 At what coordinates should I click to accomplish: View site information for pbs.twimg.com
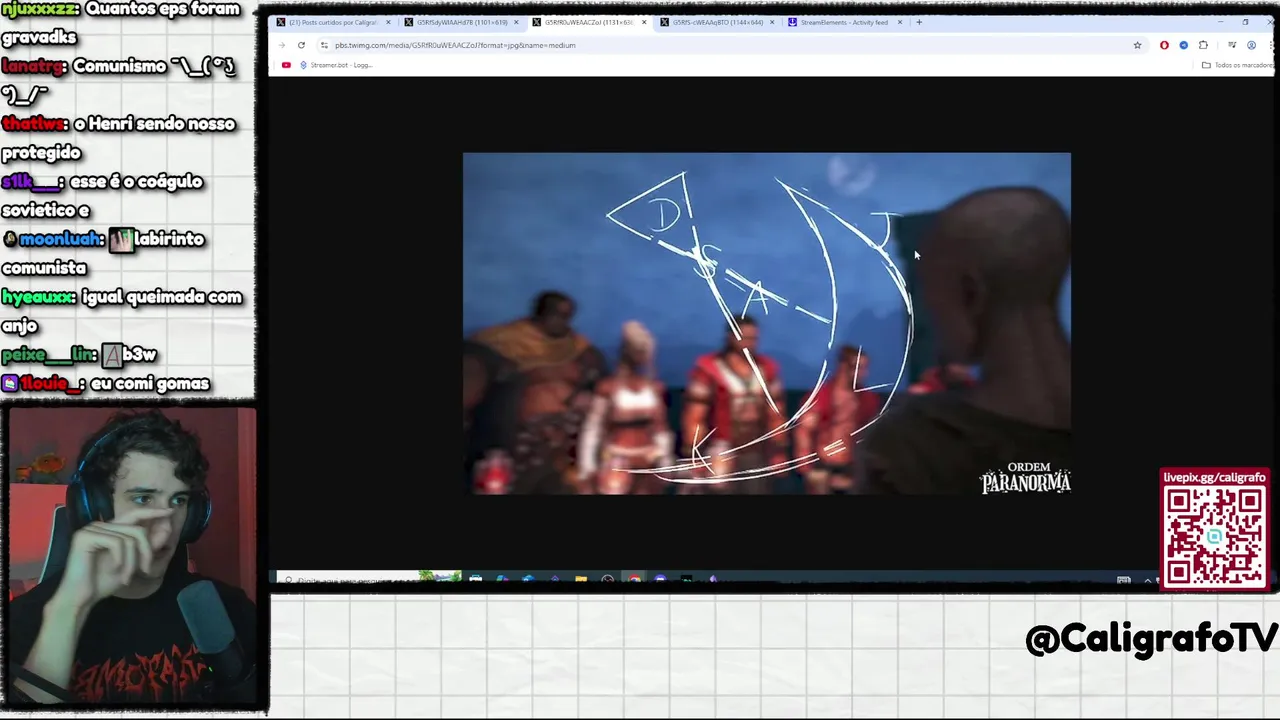coord(324,45)
